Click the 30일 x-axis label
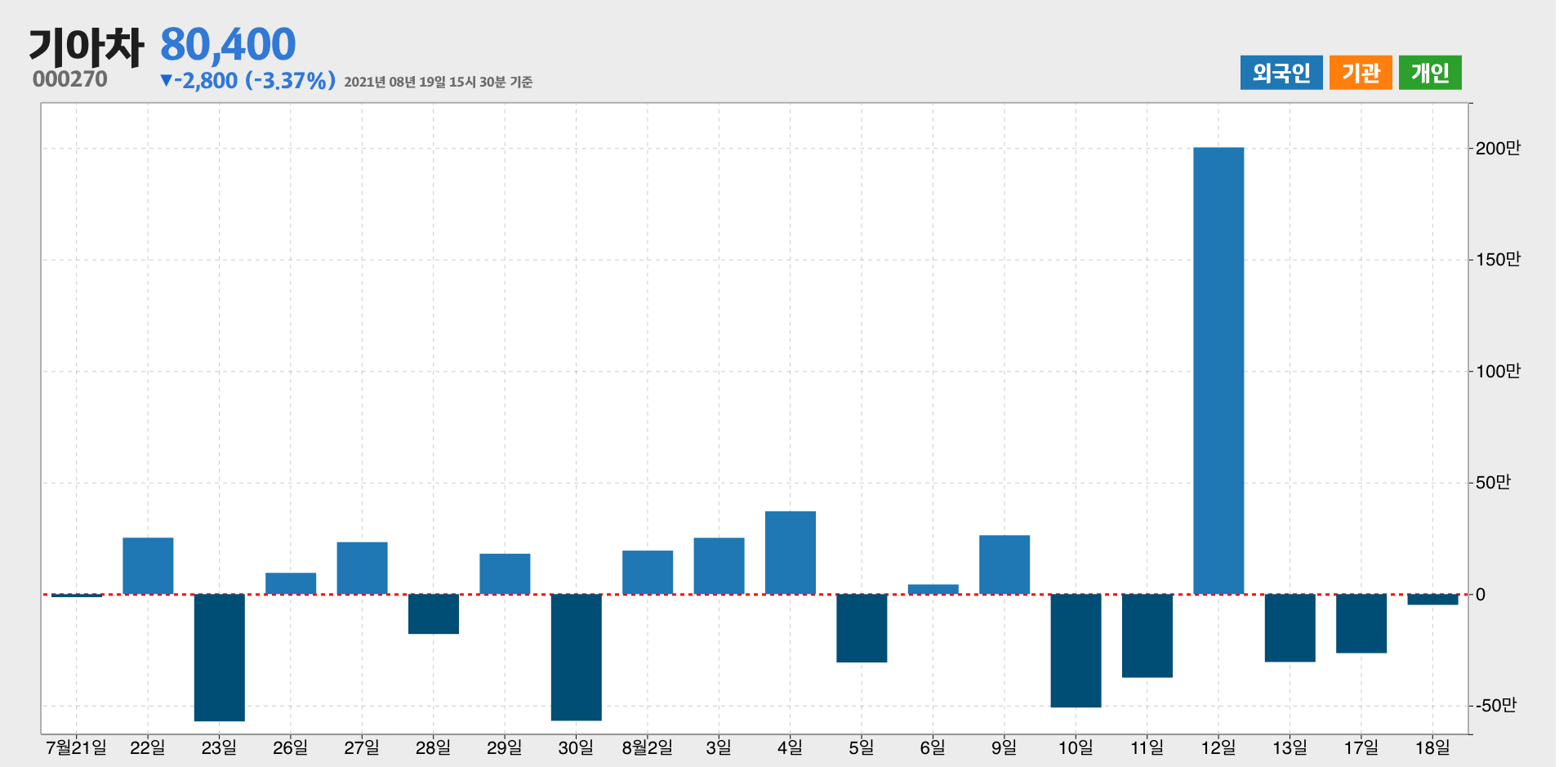Screen dimensions: 1568x767 (x=577, y=747)
